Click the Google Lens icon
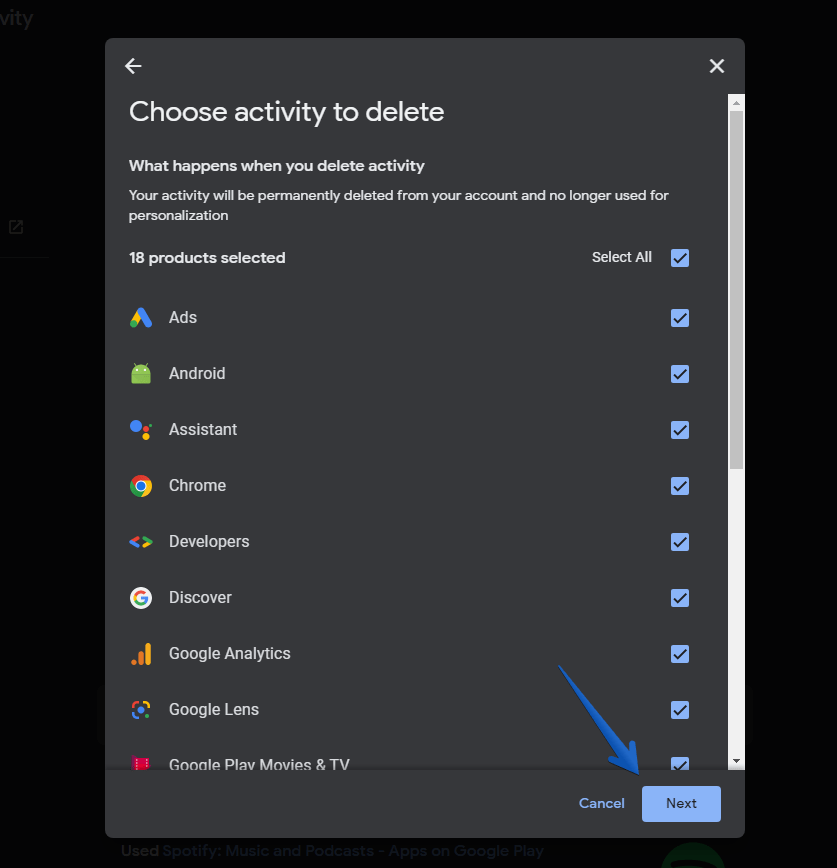 tap(141, 710)
